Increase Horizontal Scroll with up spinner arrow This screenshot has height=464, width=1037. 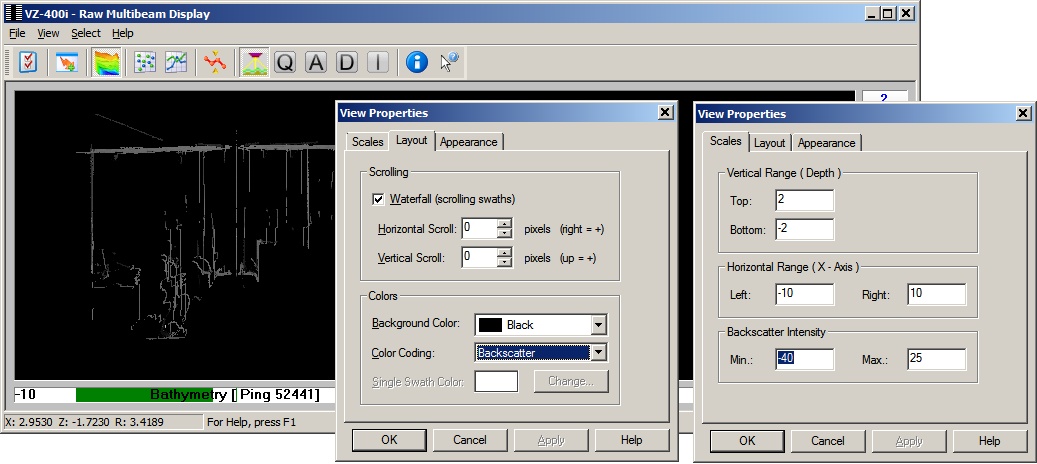point(504,224)
